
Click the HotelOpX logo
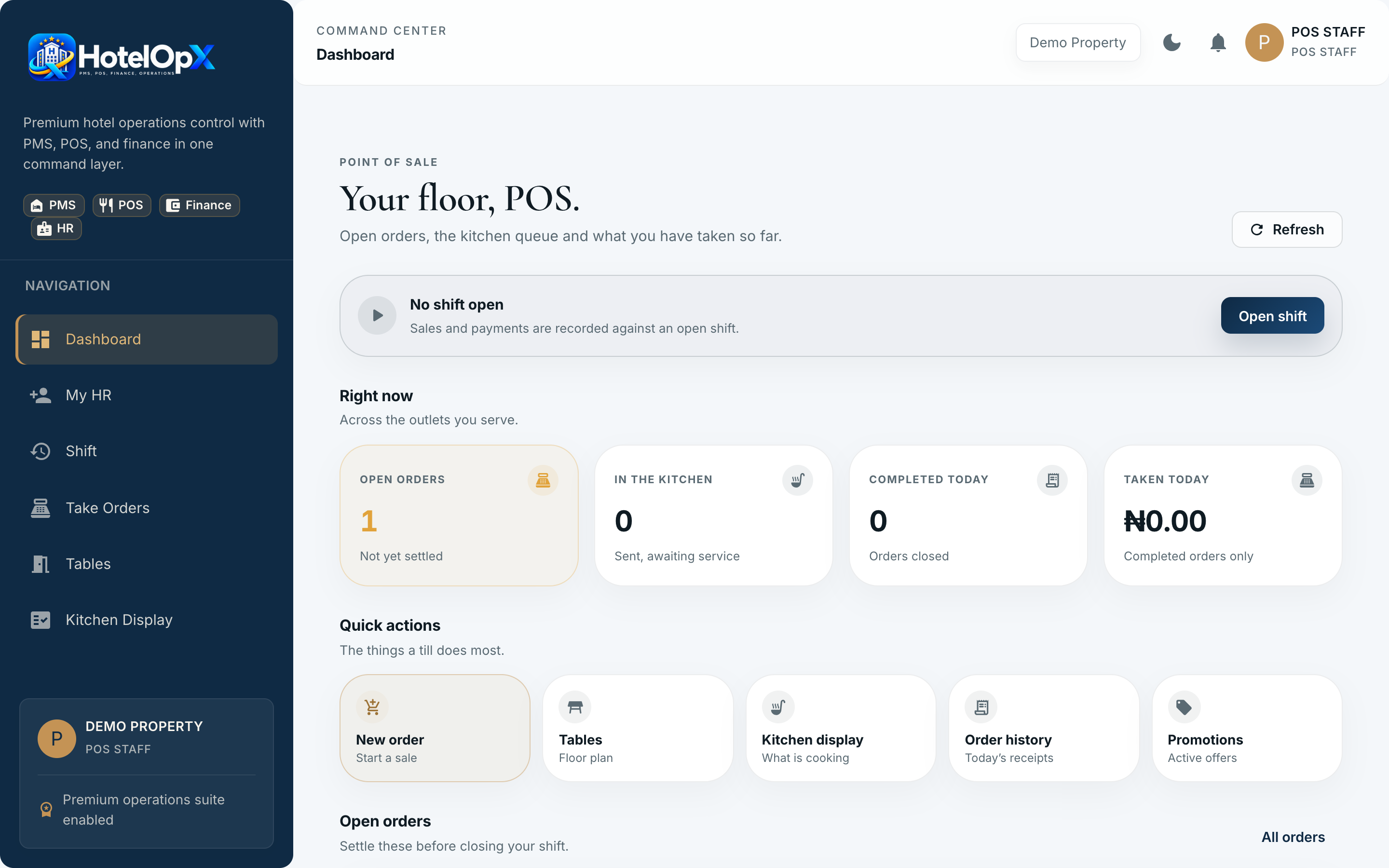pos(121,57)
